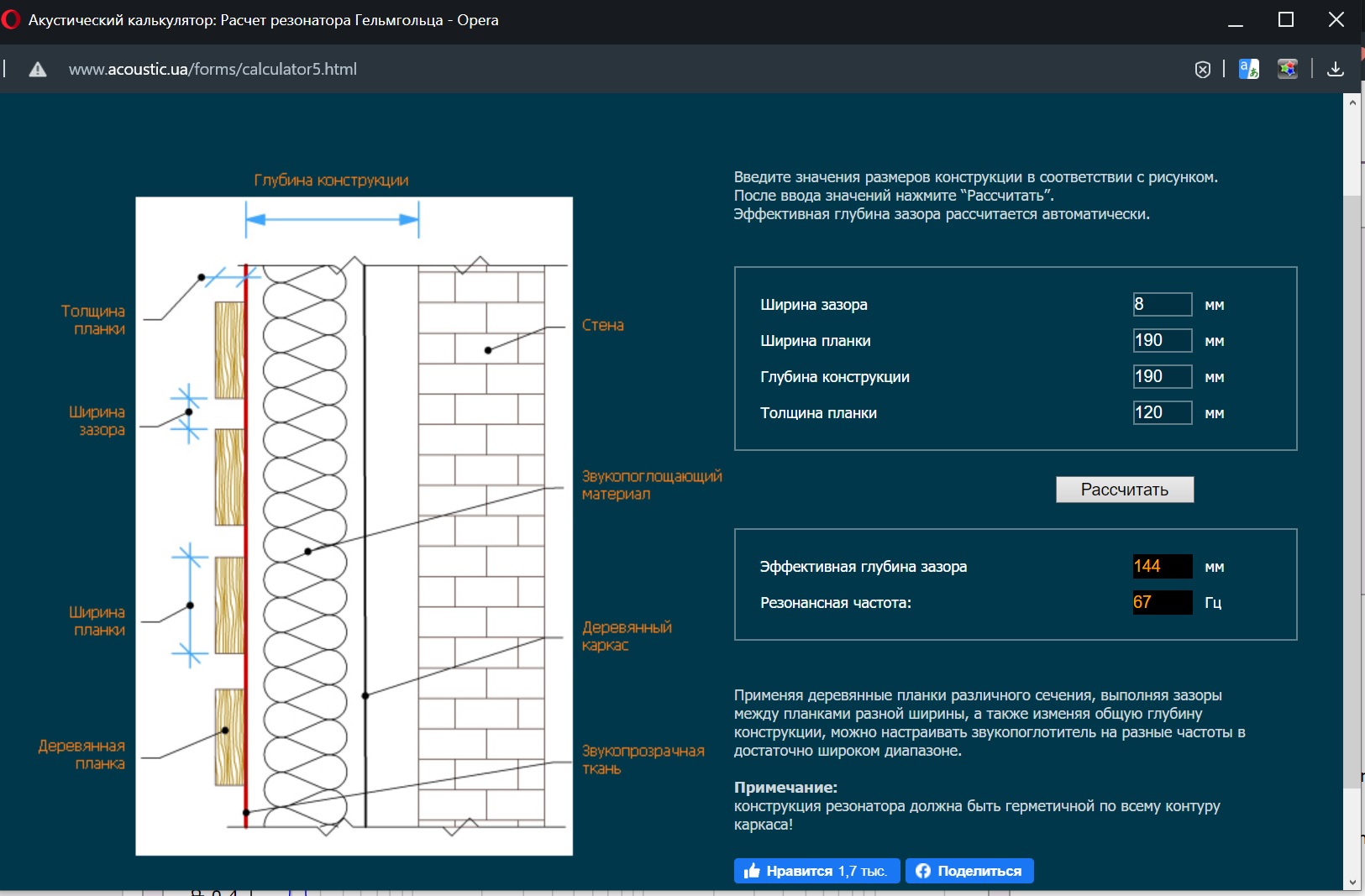
Task: Click the colorful extension cube icon
Action: point(1288,69)
